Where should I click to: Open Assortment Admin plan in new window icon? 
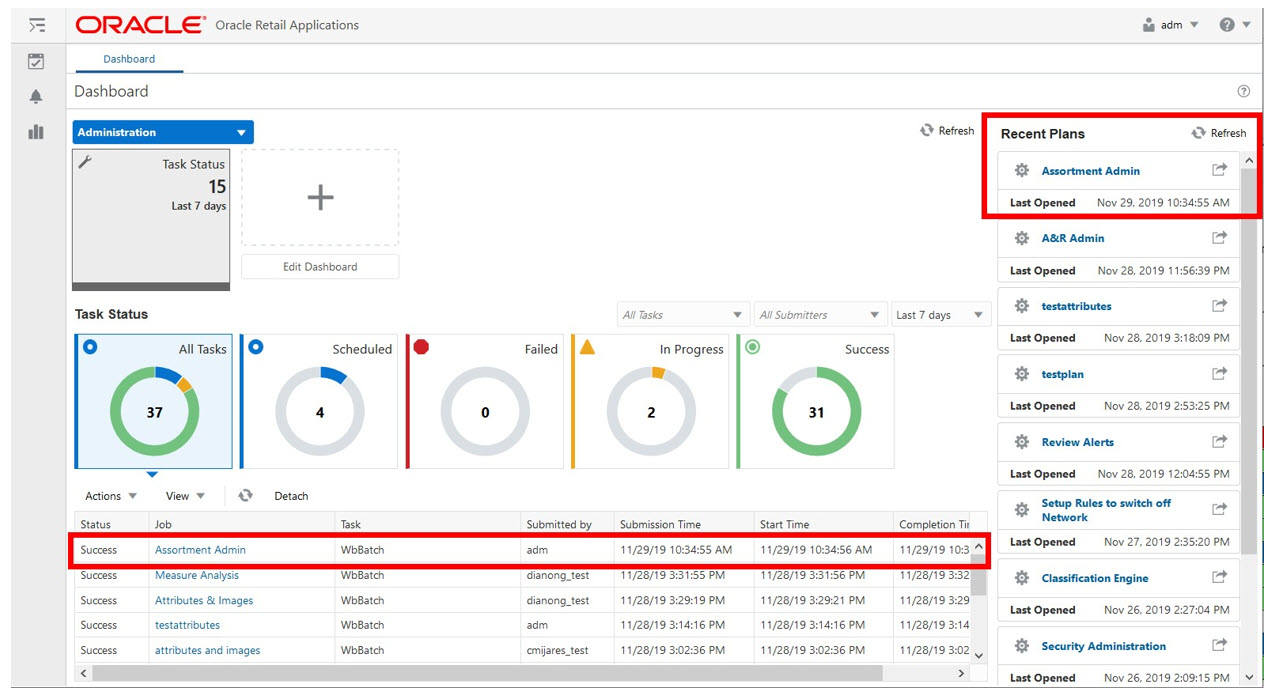1219,170
